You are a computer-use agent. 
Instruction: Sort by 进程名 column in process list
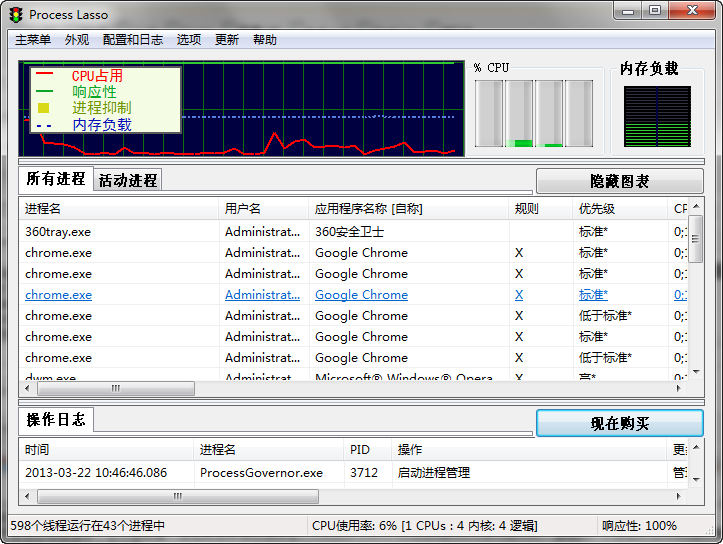tap(119, 209)
